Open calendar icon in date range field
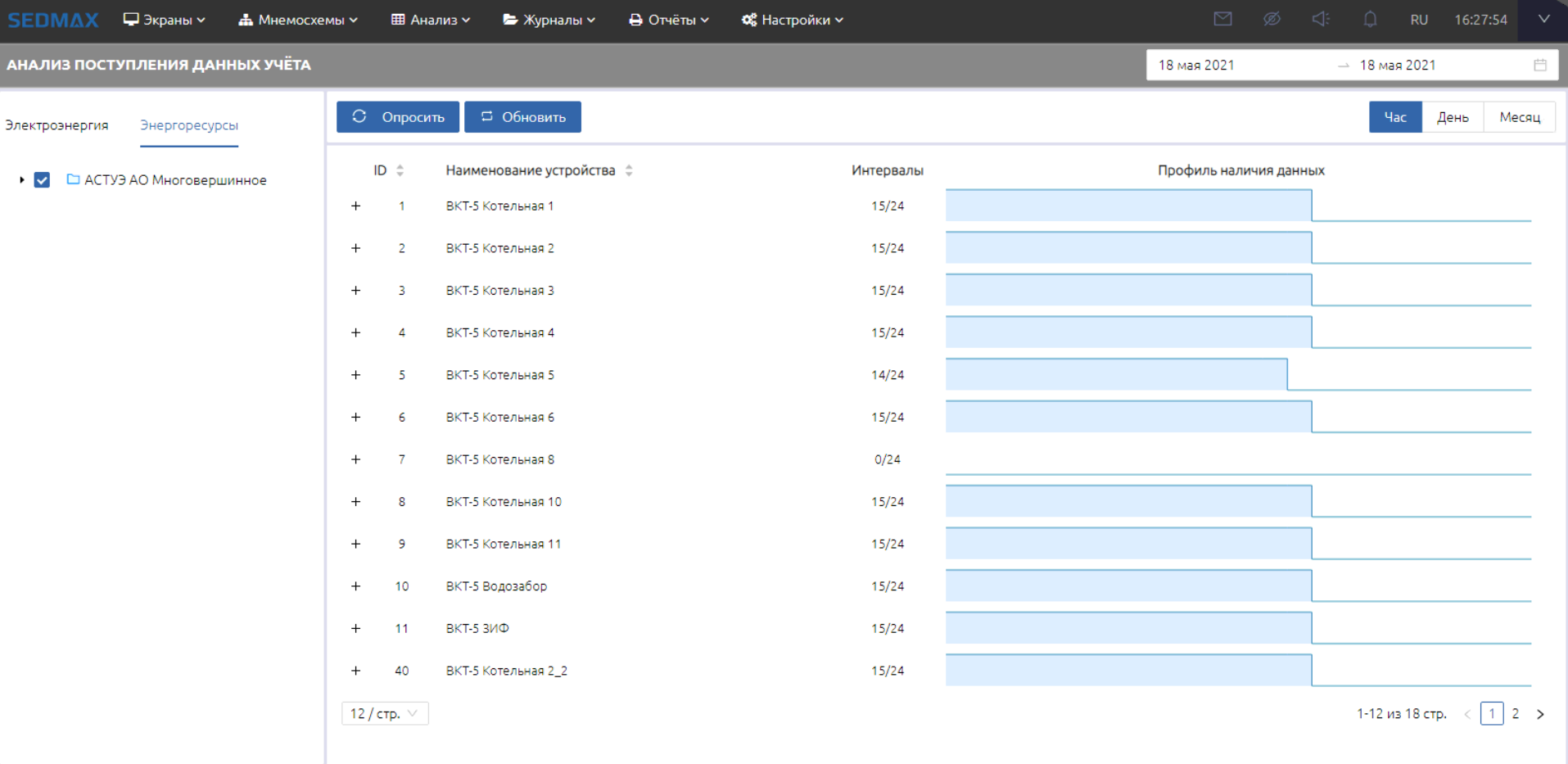Screen dimensions: 1568x764 [1540, 66]
